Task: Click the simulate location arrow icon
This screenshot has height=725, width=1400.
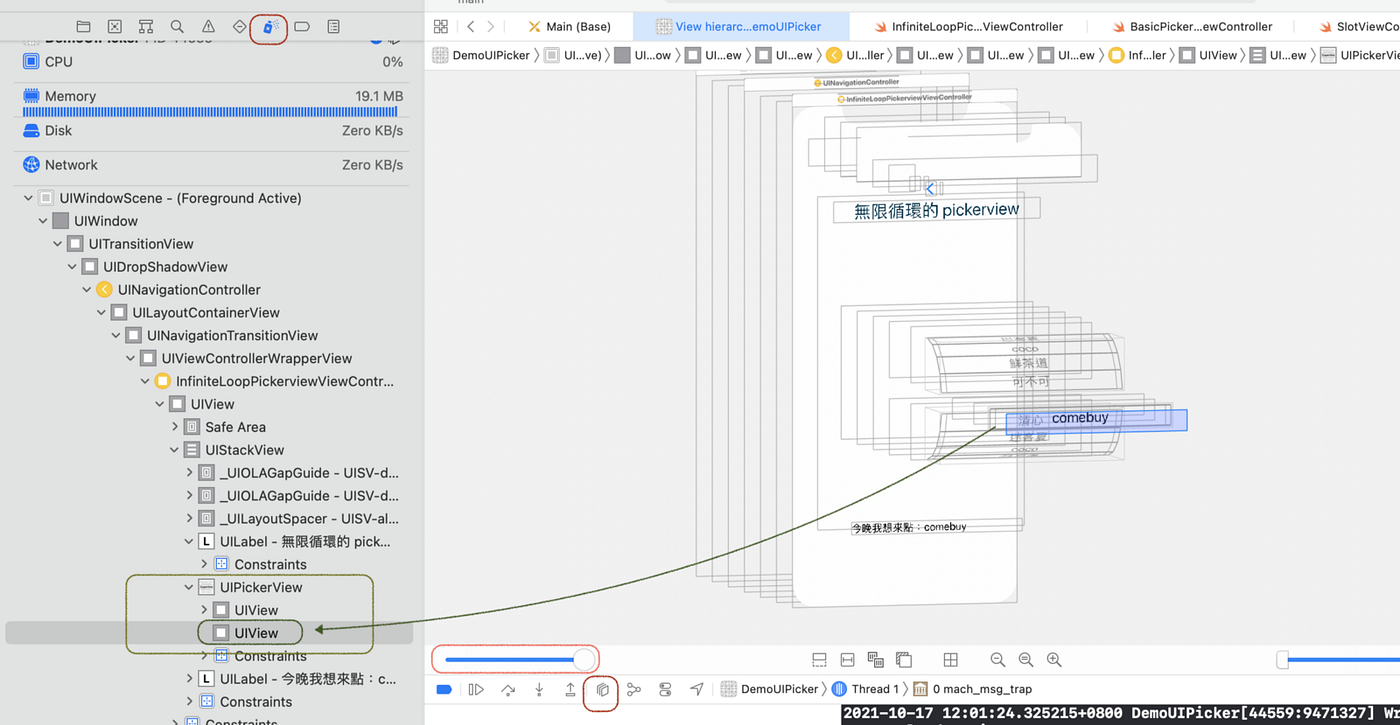Action: click(x=697, y=689)
